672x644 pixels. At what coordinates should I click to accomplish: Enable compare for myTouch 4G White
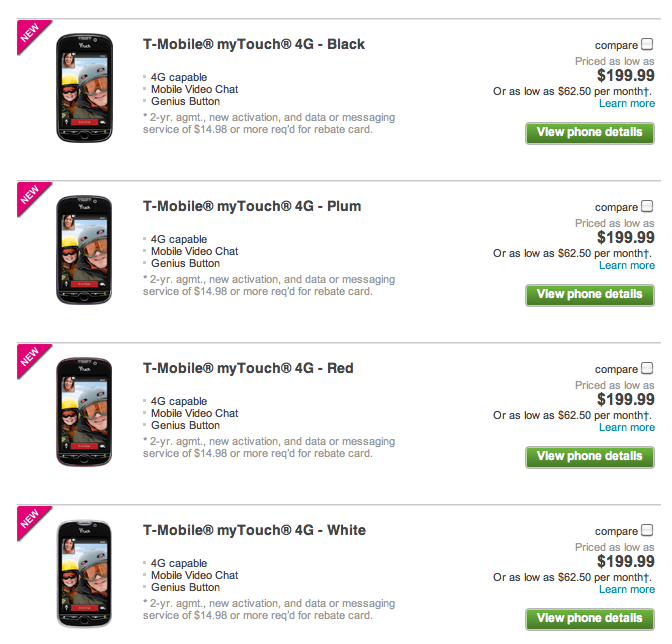pos(647,530)
